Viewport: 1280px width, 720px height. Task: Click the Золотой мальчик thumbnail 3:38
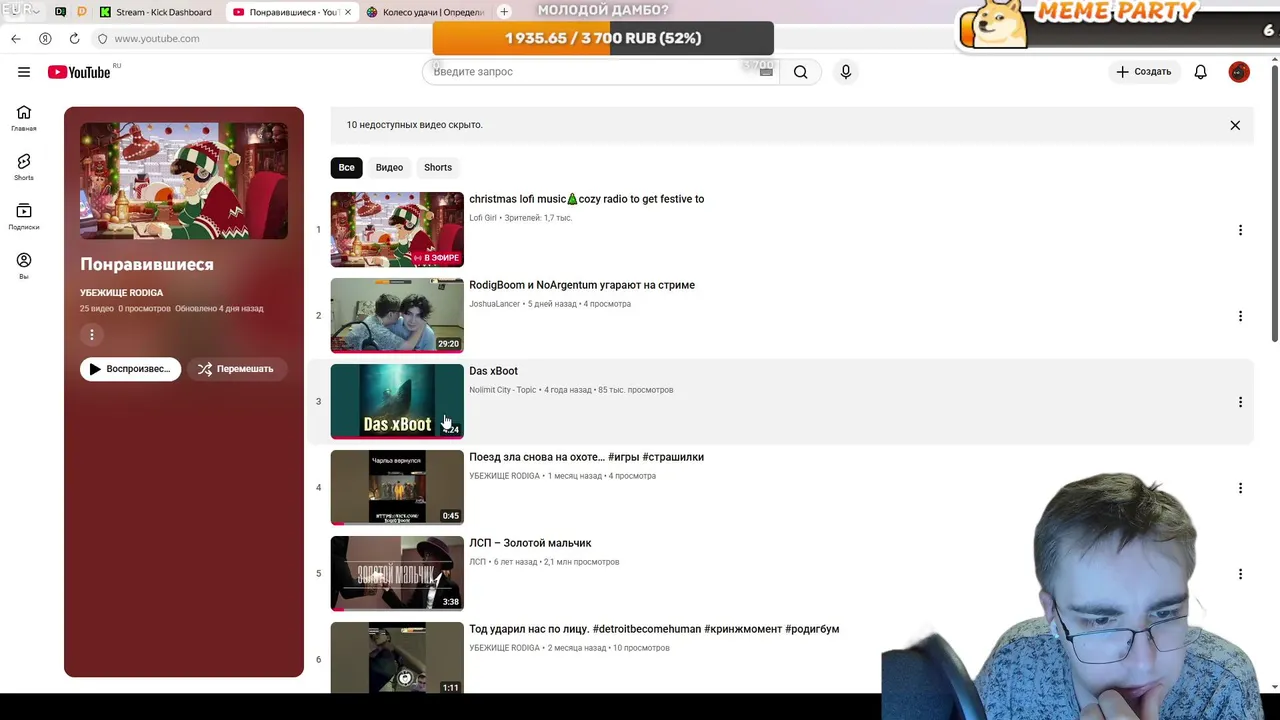397,574
